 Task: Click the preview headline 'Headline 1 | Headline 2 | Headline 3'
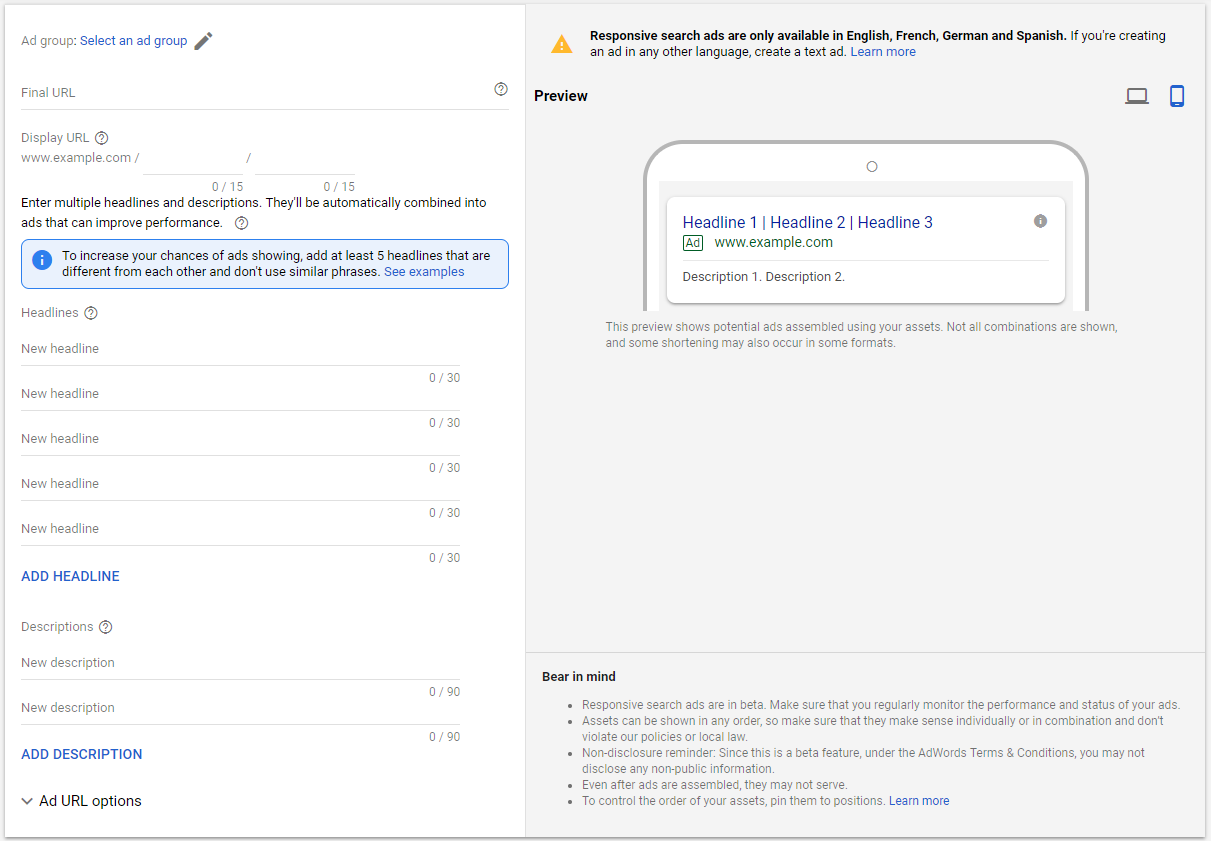[x=808, y=222]
